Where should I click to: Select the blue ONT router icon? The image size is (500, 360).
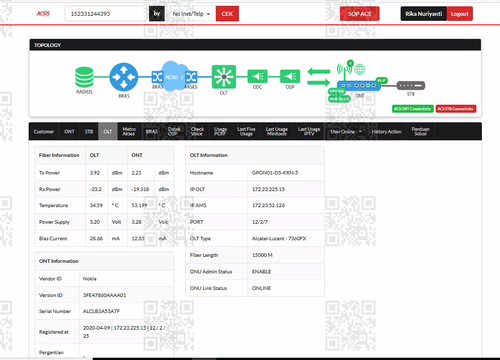tap(359, 86)
